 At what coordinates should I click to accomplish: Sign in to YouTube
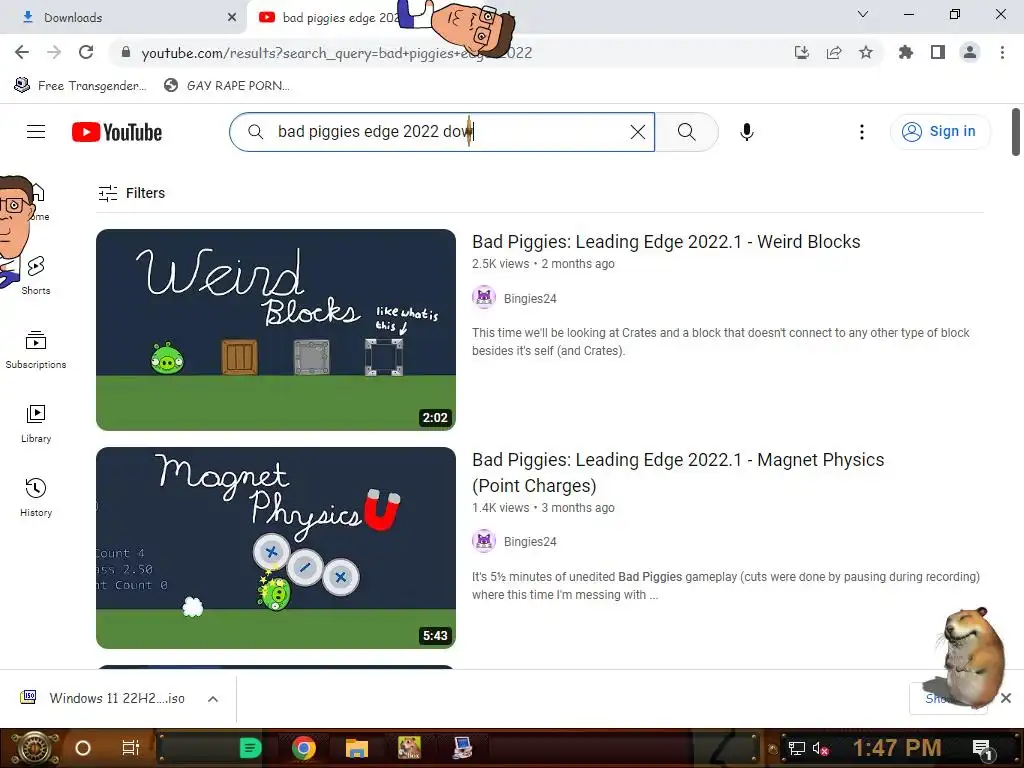[x=940, y=132]
